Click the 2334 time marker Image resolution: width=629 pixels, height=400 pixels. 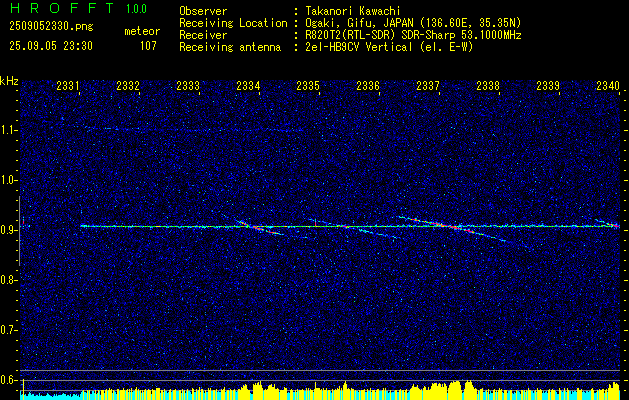pyautogui.click(x=248, y=86)
